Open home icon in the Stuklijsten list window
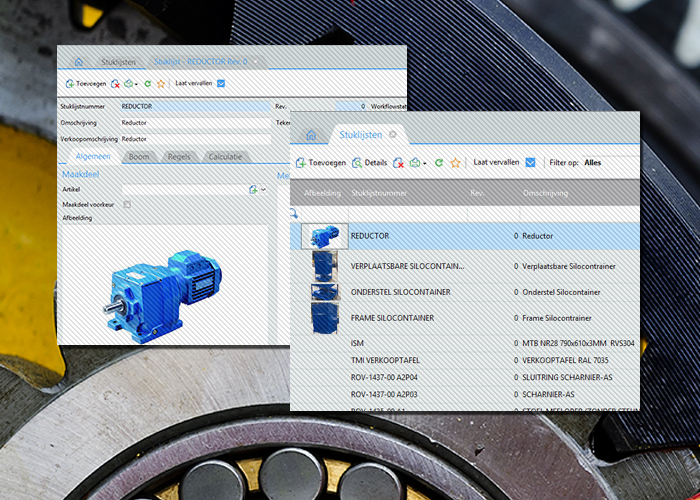 click(x=311, y=135)
